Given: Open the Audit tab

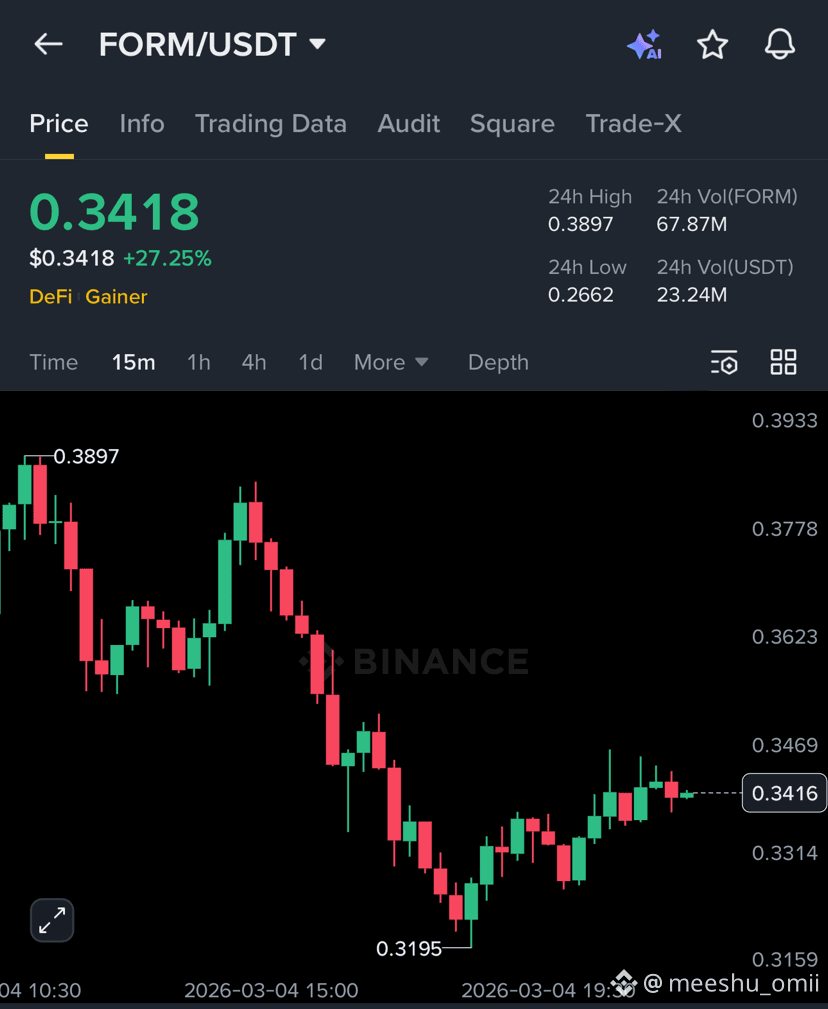Looking at the screenshot, I should 409,124.
